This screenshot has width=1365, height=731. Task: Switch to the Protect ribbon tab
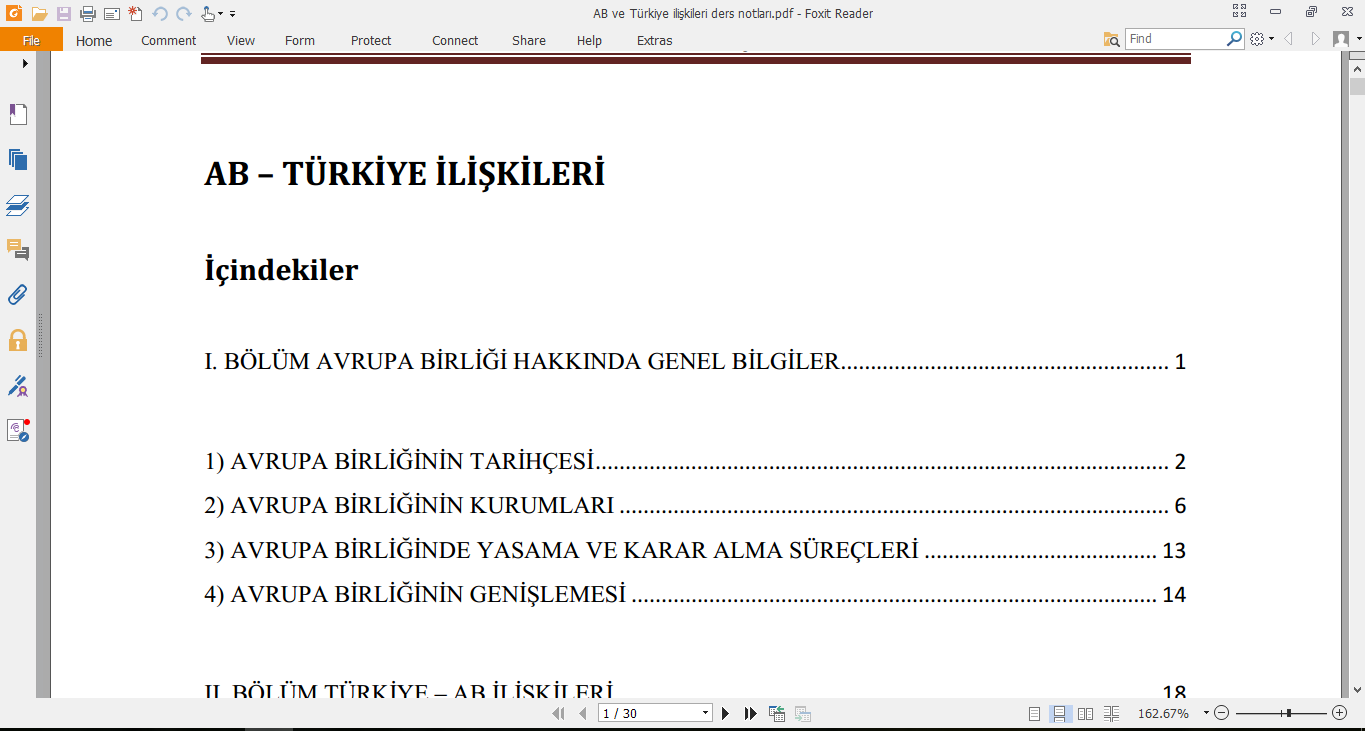pos(371,41)
